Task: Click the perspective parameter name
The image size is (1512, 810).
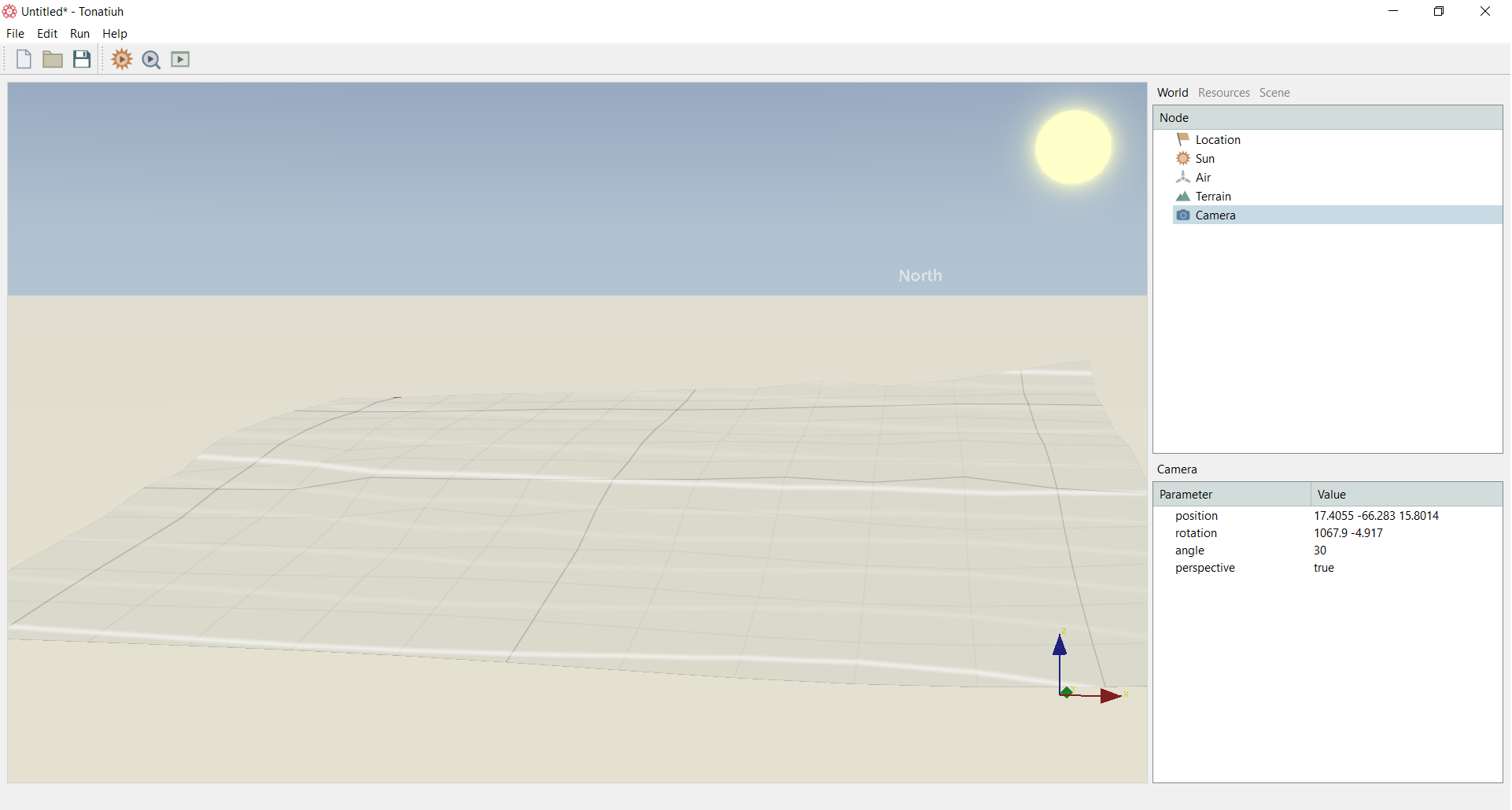Action: (x=1204, y=568)
